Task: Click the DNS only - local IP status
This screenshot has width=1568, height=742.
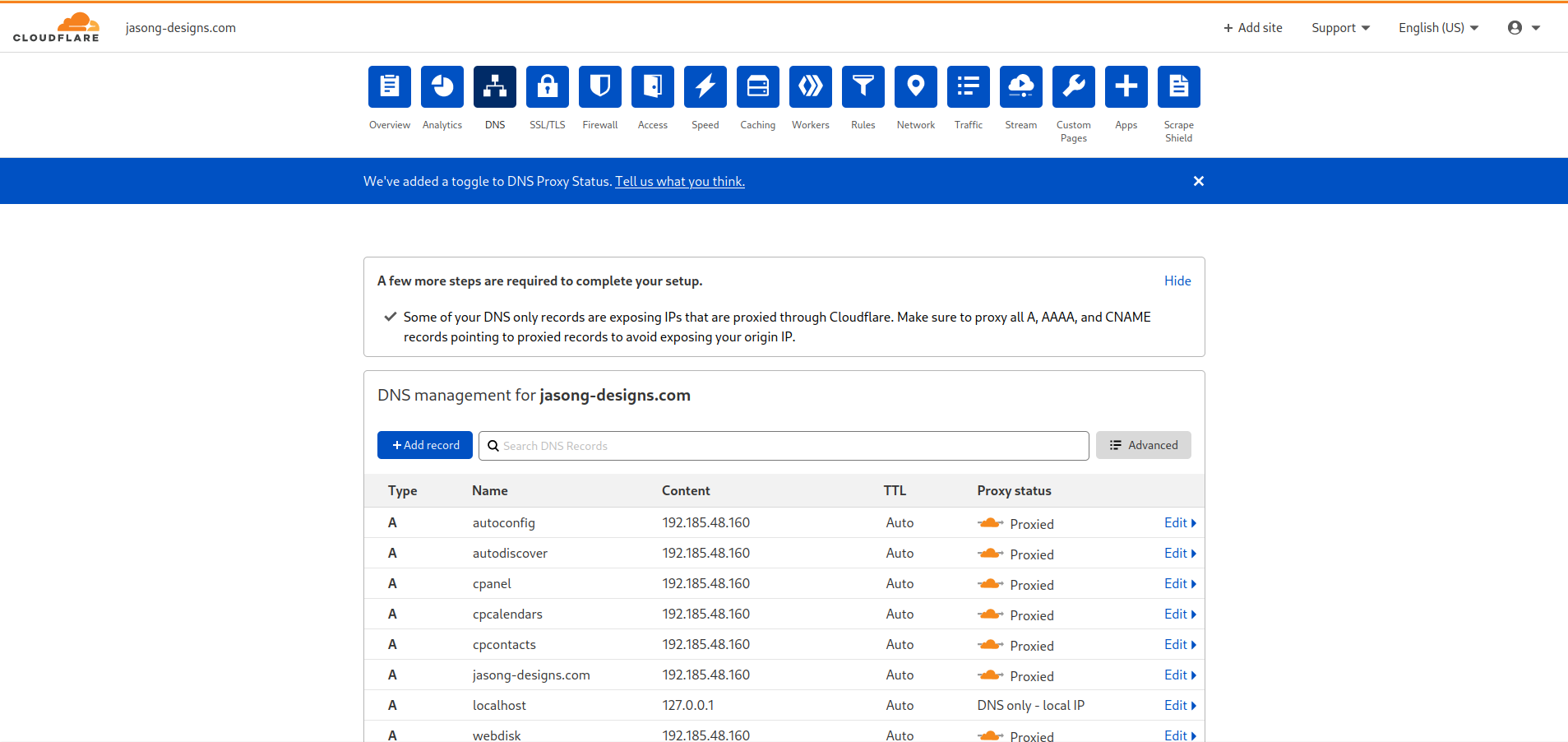Action: tap(1031, 706)
